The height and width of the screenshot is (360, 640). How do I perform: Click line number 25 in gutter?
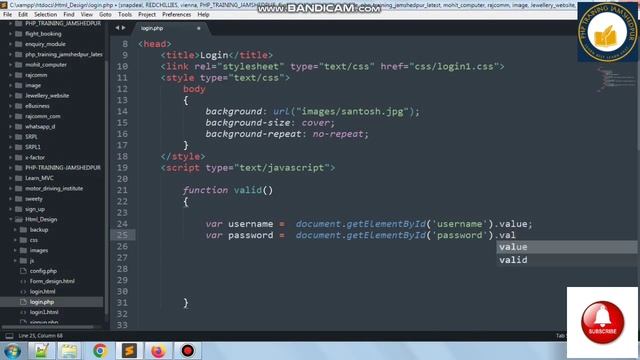pyautogui.click(x=122, y=235)
